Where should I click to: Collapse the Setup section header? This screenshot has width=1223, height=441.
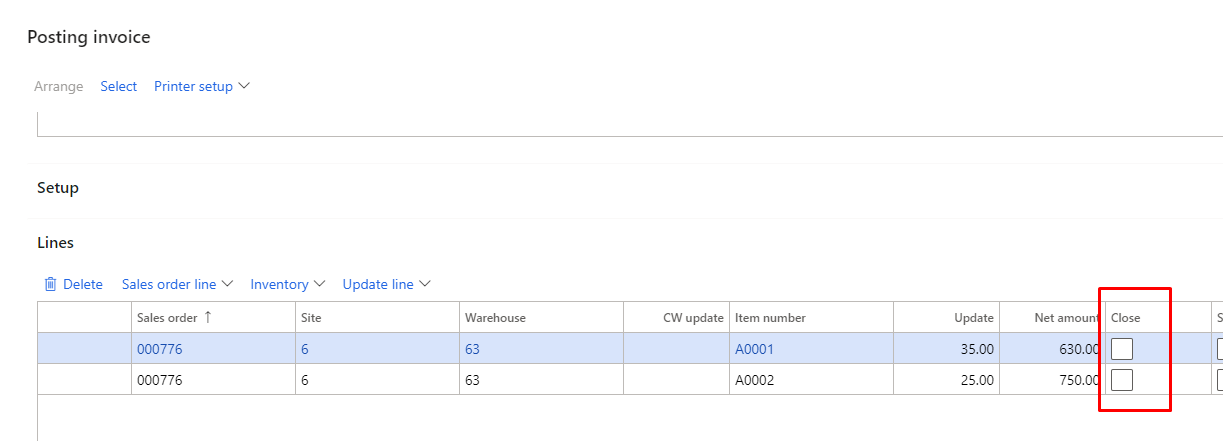click(x=58, y=188)
